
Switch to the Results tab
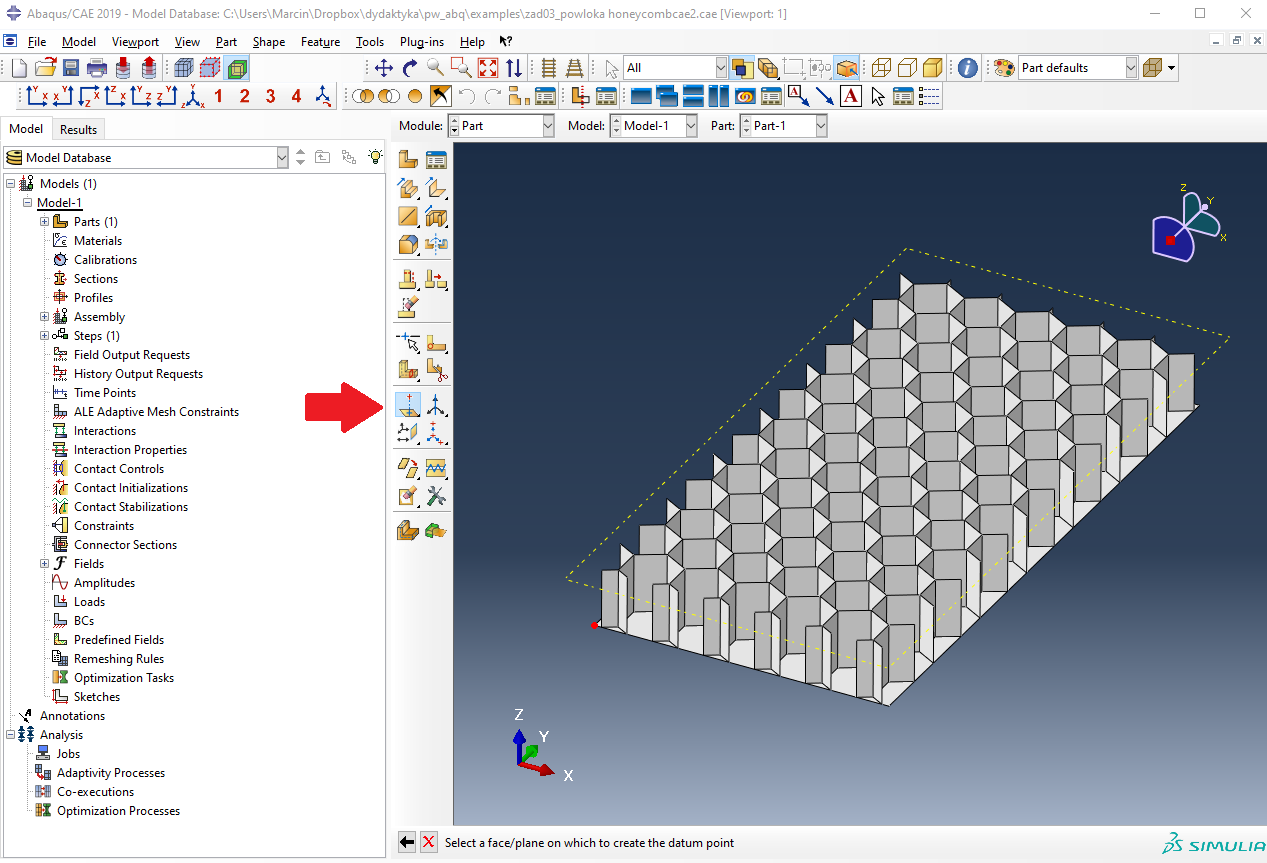coord(78,129)
